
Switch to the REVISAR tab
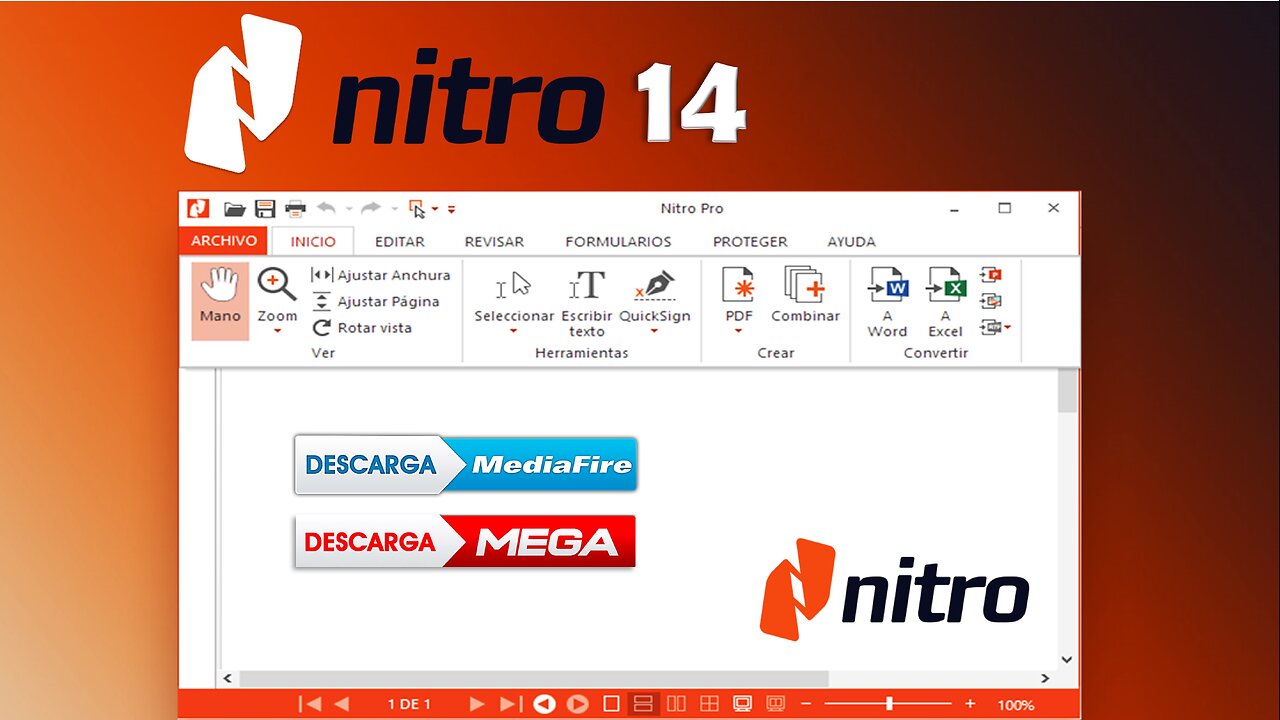pos(494,241)
